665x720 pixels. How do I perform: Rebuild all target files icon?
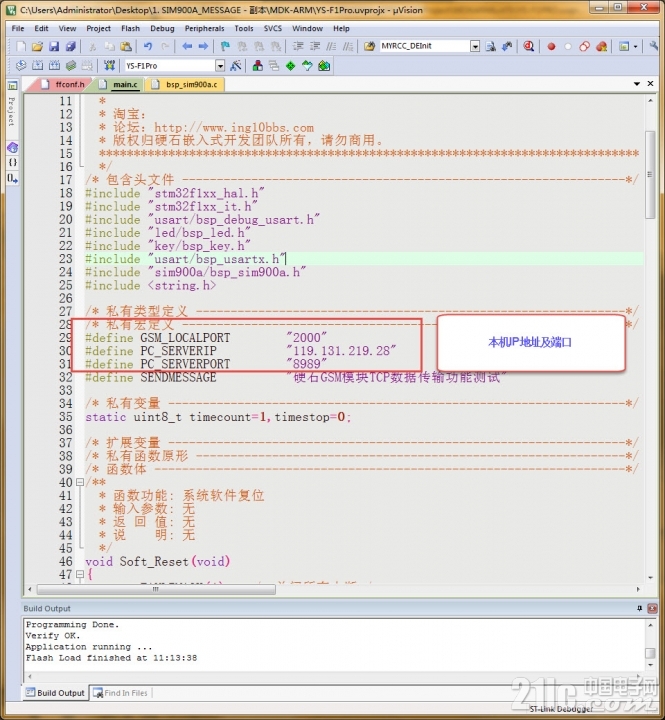(54, 66)
